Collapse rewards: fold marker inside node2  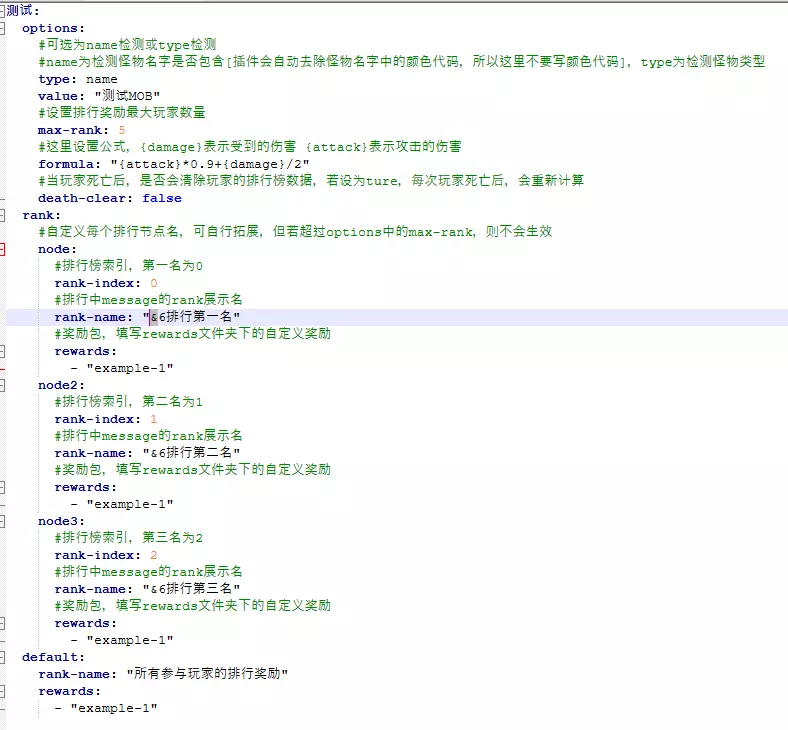coord(2,487)
